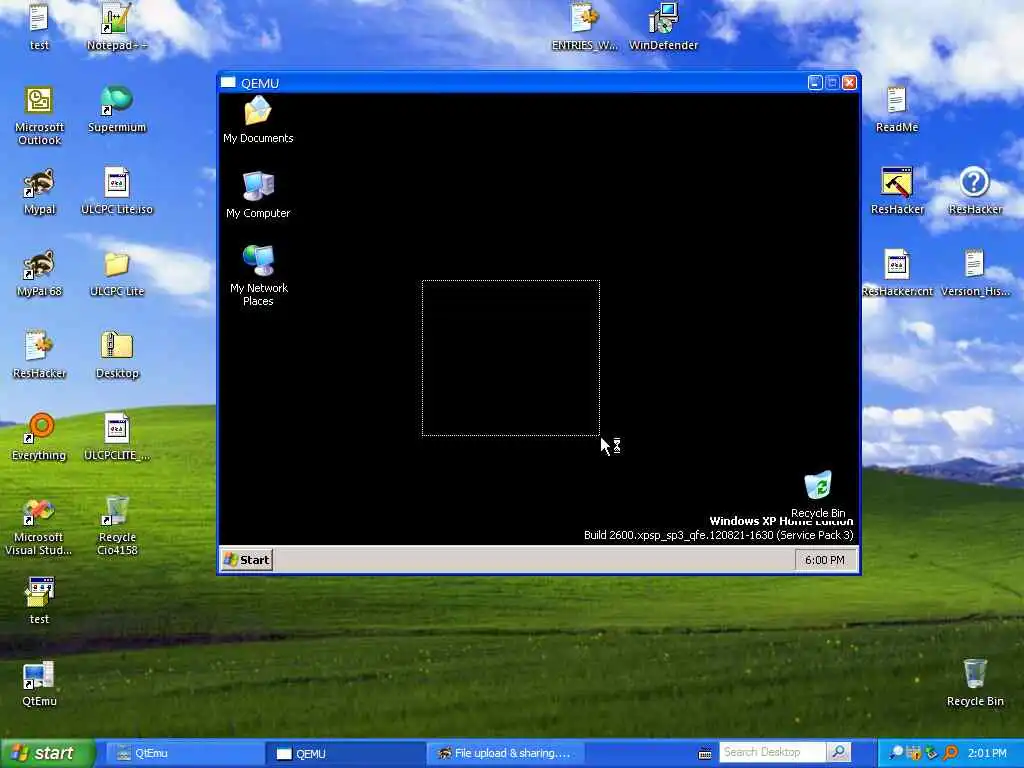This screenshot has height=768, width=1024.
Task: Click the QEMU window title bar icon
Action: point(228,83)
